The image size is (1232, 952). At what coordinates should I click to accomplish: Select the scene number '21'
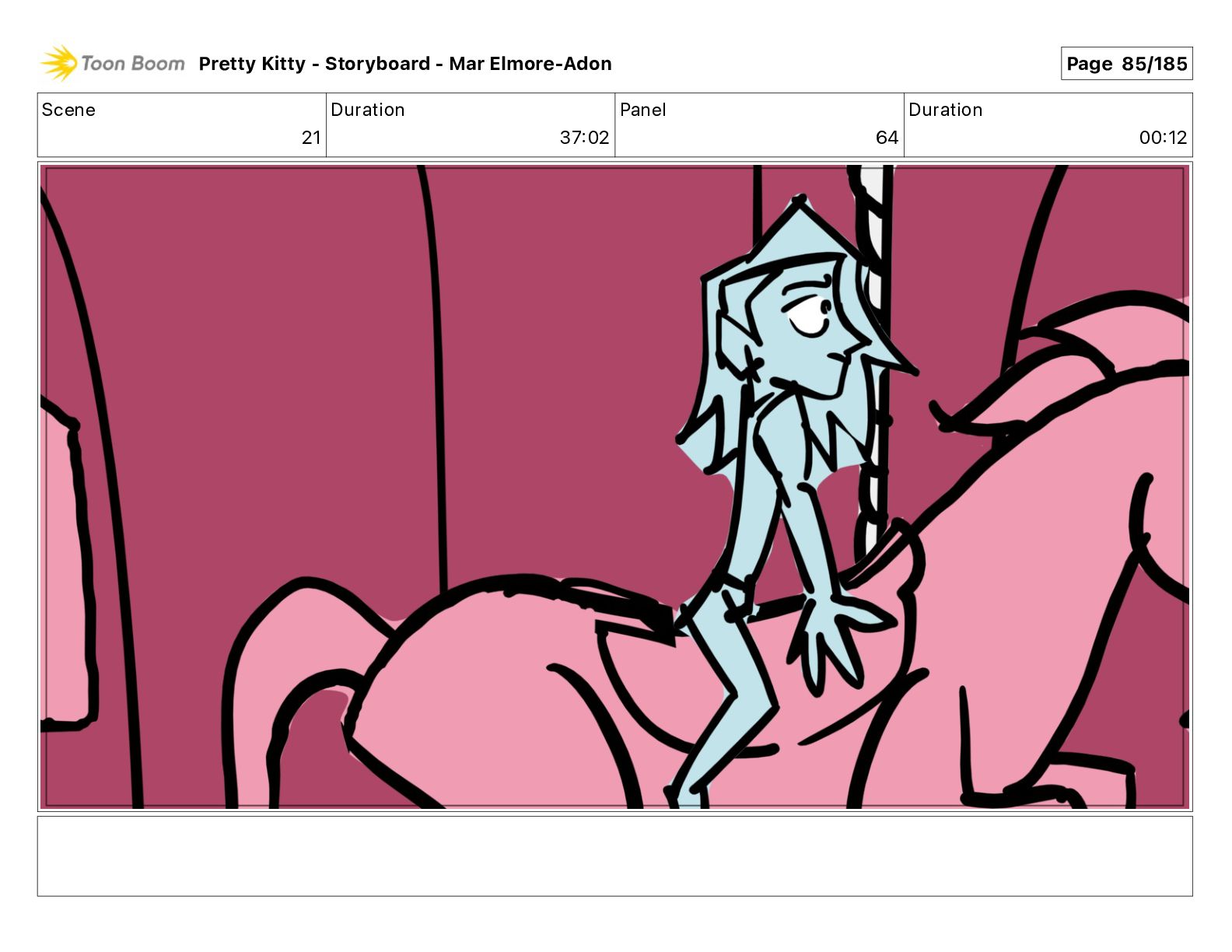(311, 138)
